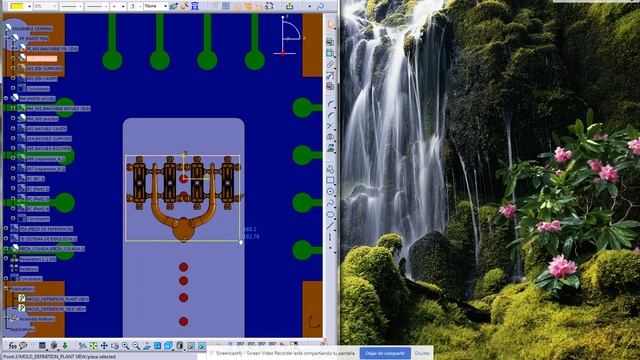Click the Ocultar link in sharing bar

[x=422, y=353]
